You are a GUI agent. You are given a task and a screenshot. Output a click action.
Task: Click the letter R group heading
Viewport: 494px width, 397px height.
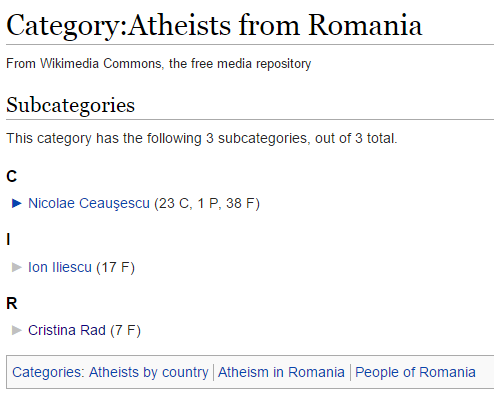(x=12, y=303)
